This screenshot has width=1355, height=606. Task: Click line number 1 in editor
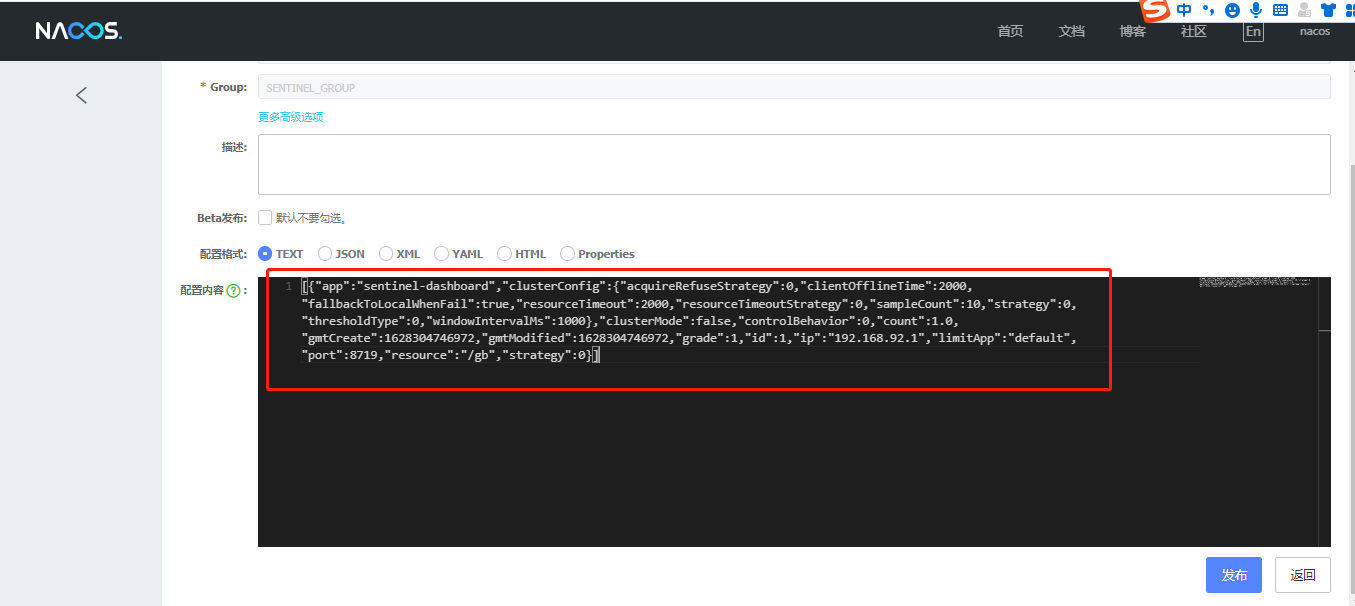point(288,287)
